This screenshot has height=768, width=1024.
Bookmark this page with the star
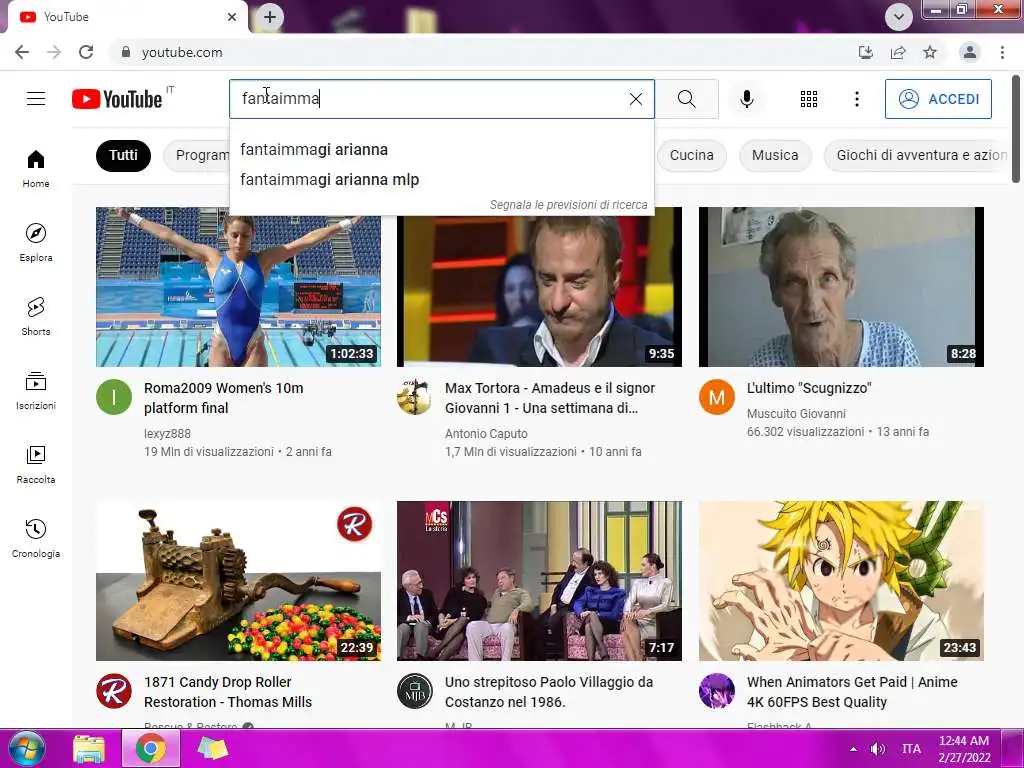(930, 52)
